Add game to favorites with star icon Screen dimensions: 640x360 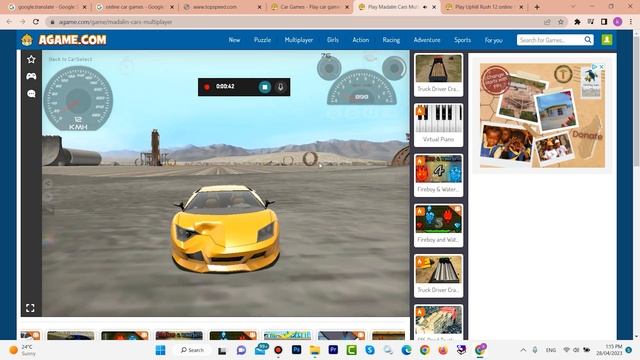click(x=31, y=60)
